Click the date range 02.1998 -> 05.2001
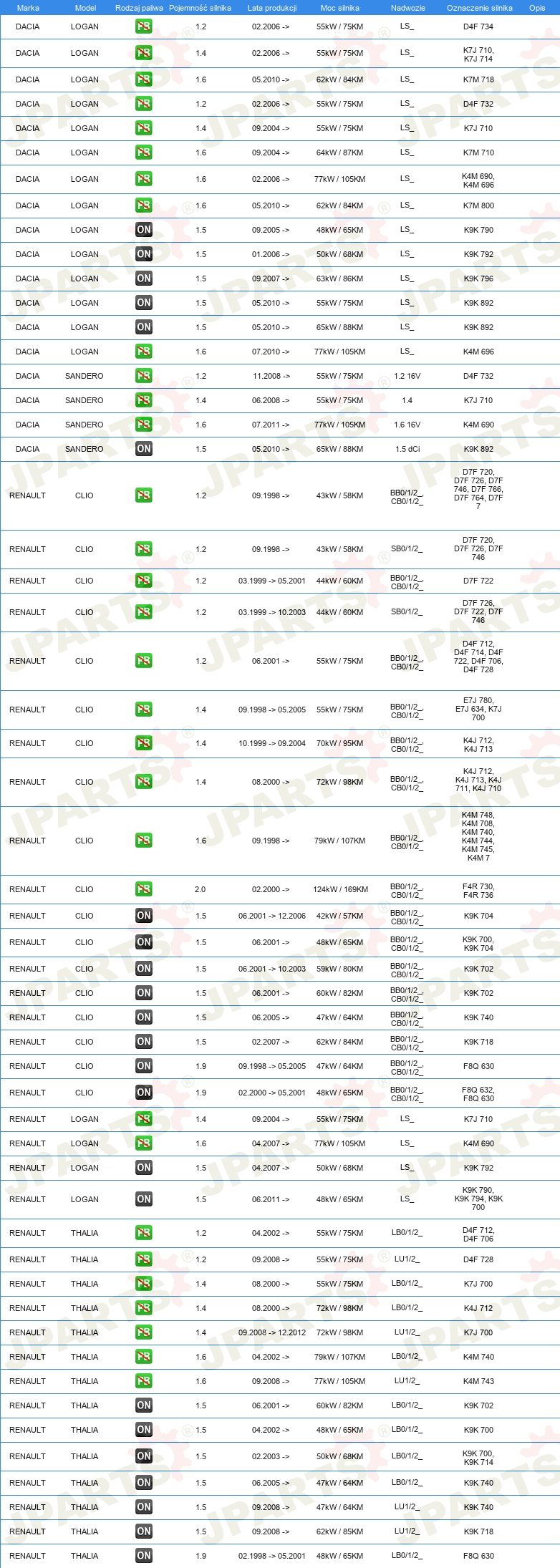Image resolution: width=560 pixels, height=1568 pixels. point(272,1556)
